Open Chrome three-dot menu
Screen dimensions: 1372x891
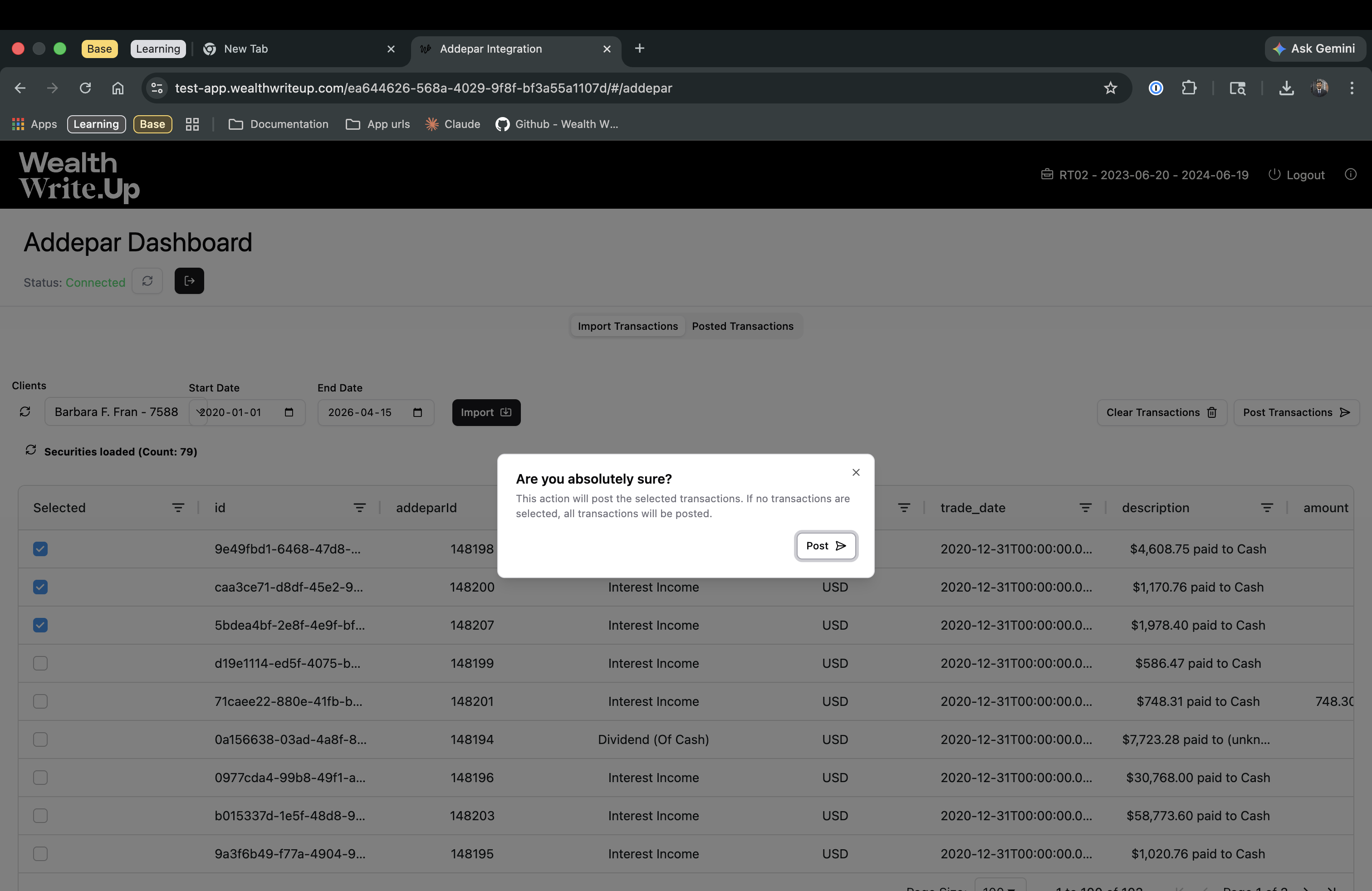coord(1352,88)
